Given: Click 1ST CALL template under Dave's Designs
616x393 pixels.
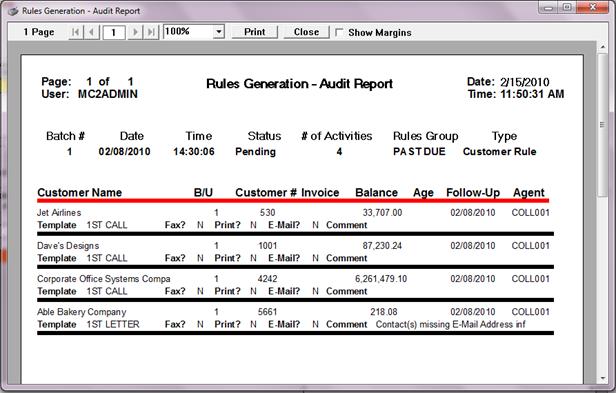Looking at the screenshot, I should pyautogui.click(x=107, y=258).
